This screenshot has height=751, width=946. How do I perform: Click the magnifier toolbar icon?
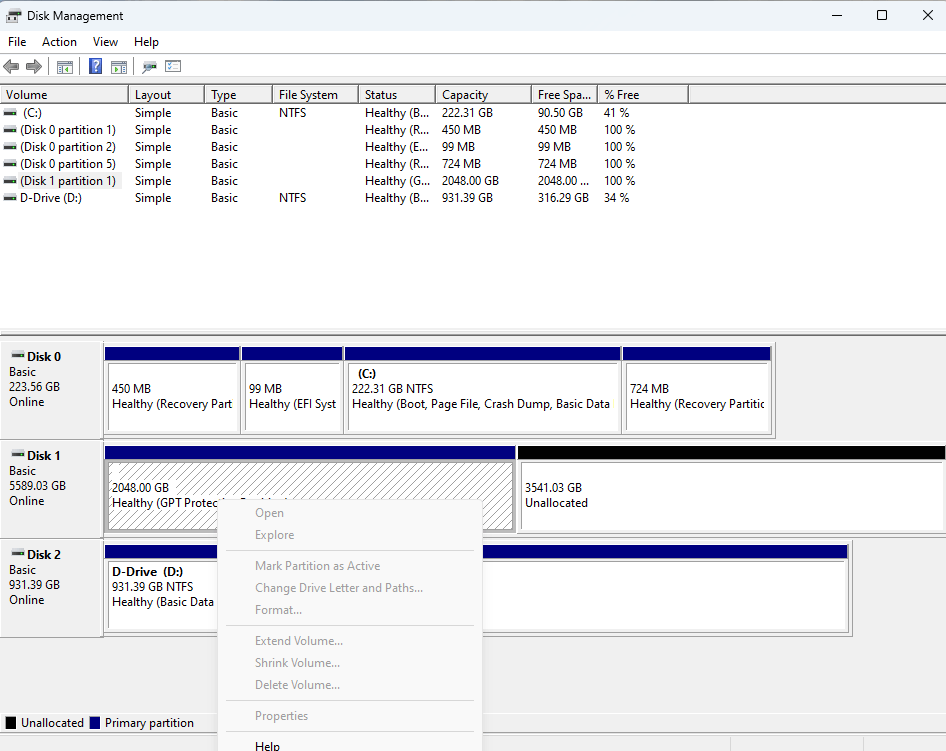[148, 67]
